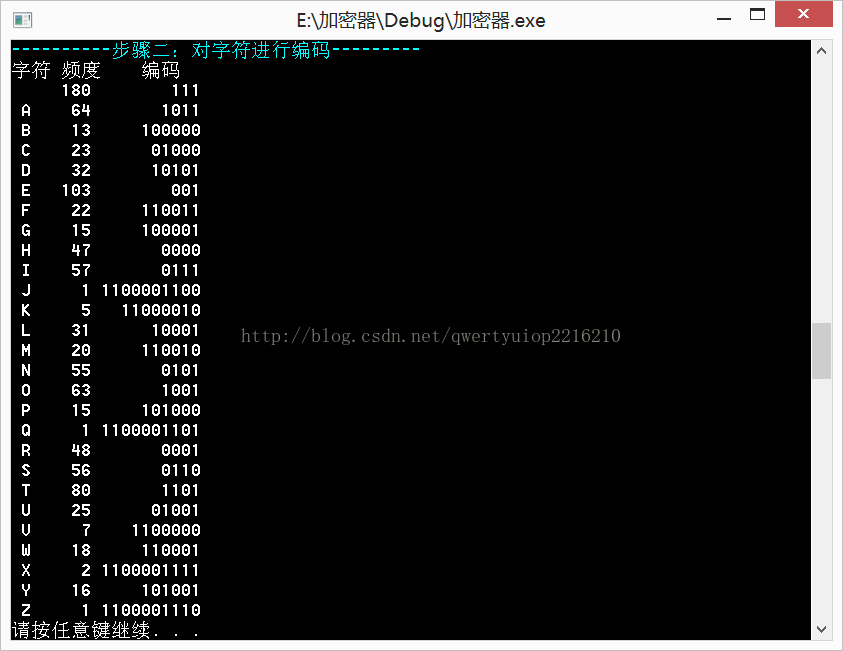Click frequency 23 for character C
Image resolution: width=843 pixels, height=651 pixels.
point(81,151)
